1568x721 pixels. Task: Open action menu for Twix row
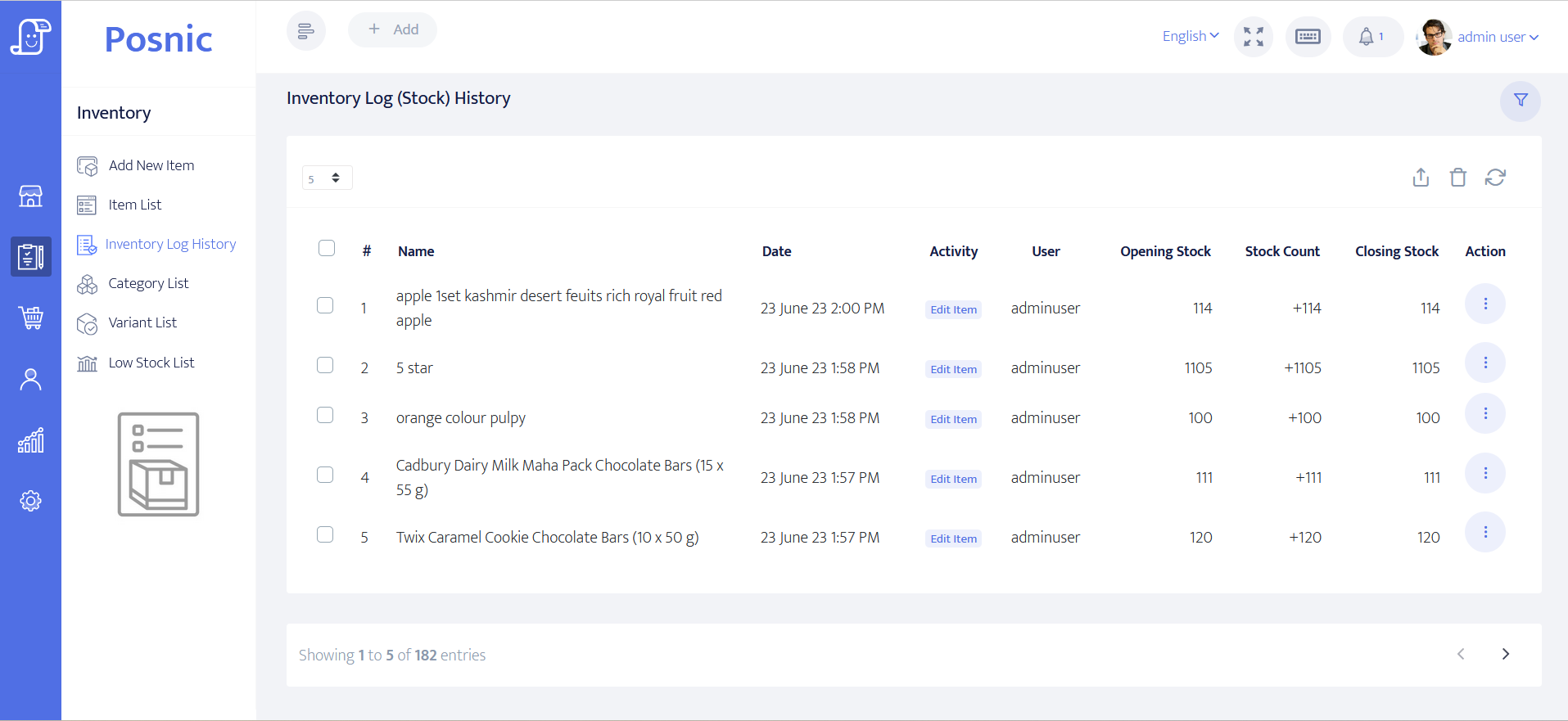pos(1484,533)
